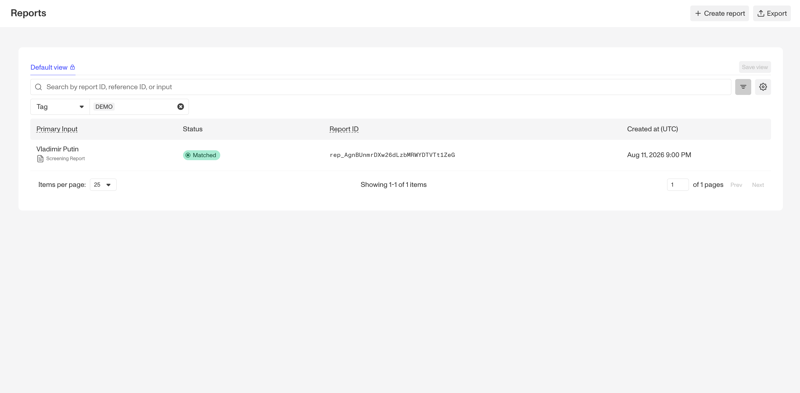800x393 pixels.
Task: Export the reports list
Action: tap(771, 13)
